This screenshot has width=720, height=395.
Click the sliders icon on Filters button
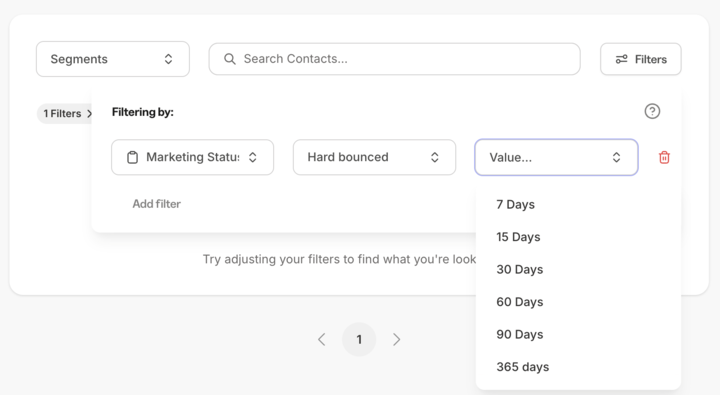click(x=621, y=59)
